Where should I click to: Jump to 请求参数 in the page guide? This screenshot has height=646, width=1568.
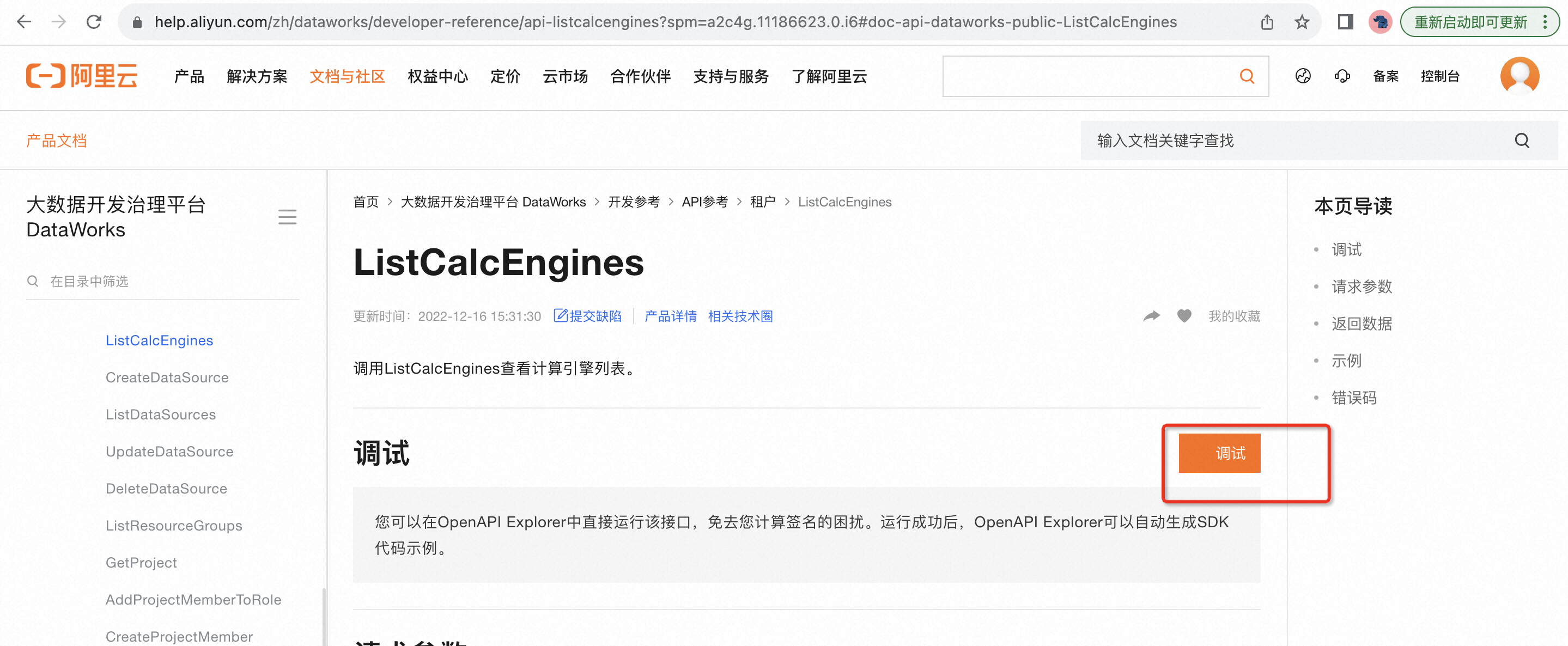tap(1362, 287)
